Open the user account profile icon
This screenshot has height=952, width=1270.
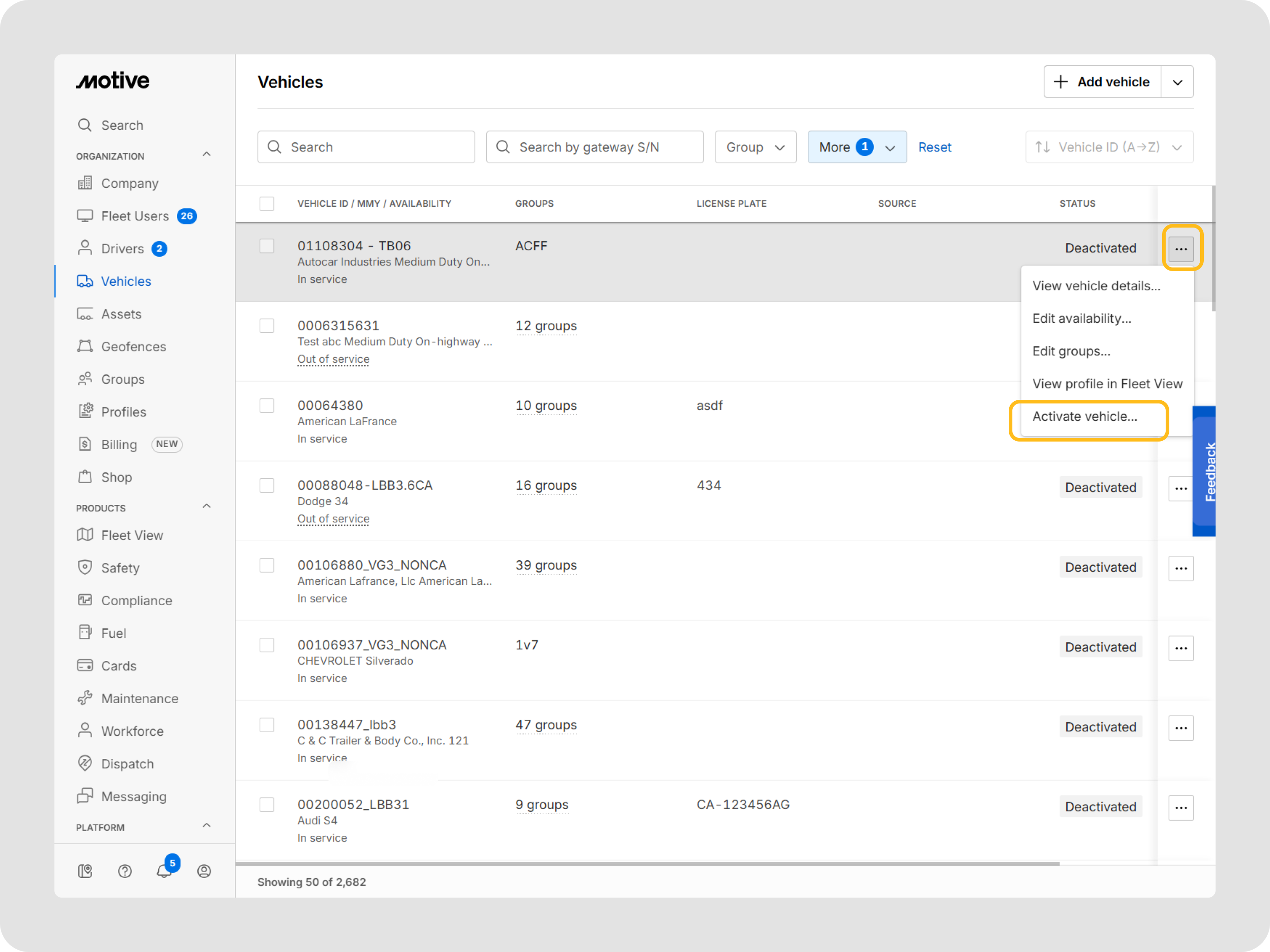tap(204, 870)
